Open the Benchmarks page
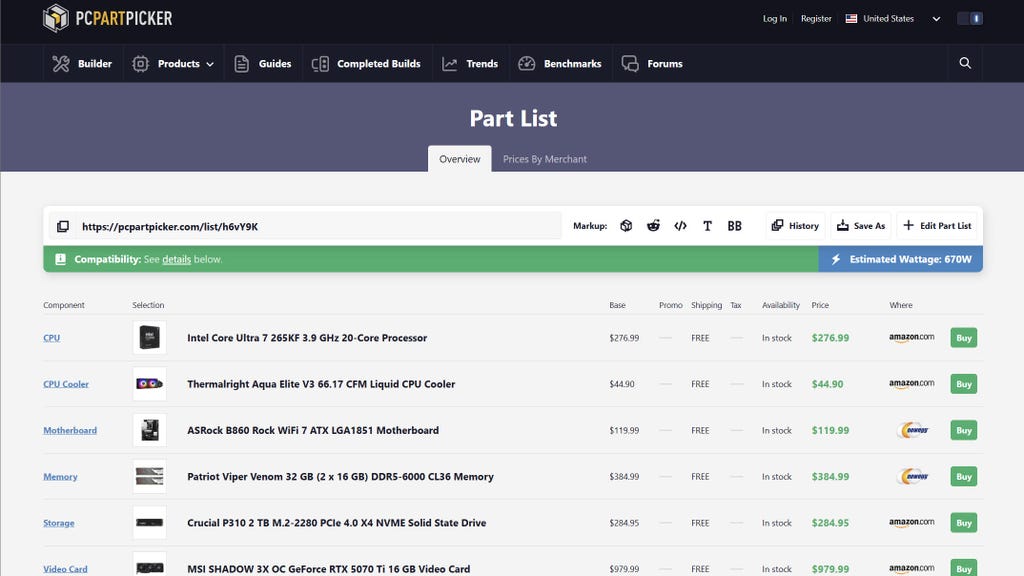The height and width of the screenshot is (576, 1024). coord(560,63)
